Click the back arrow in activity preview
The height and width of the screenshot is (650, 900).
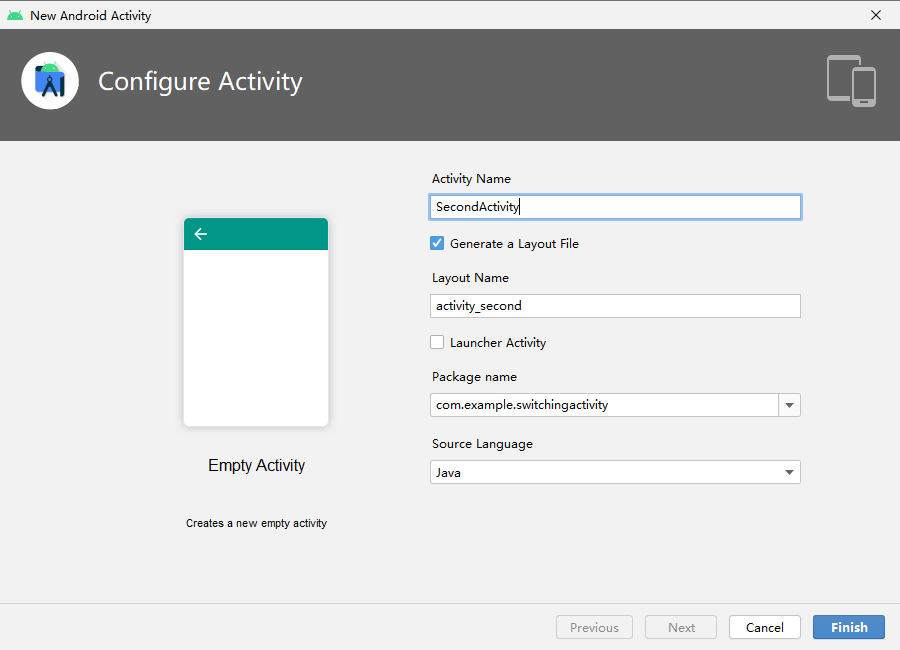(x=200, y=234)
